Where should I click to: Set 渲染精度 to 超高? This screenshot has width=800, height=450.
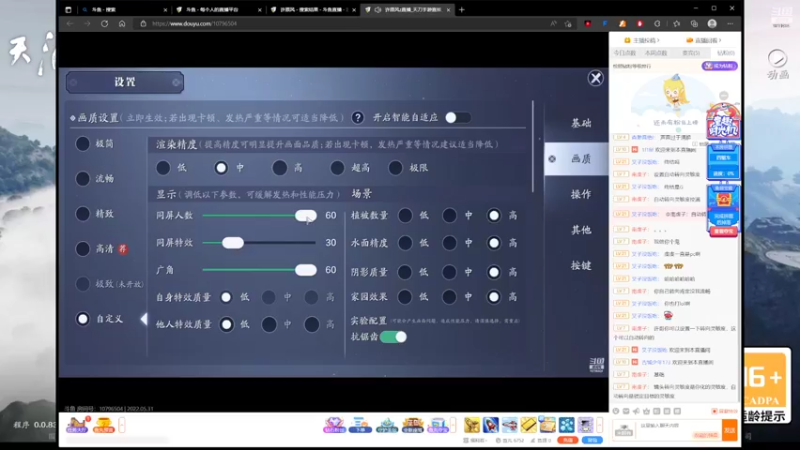[x=337, y=167]
